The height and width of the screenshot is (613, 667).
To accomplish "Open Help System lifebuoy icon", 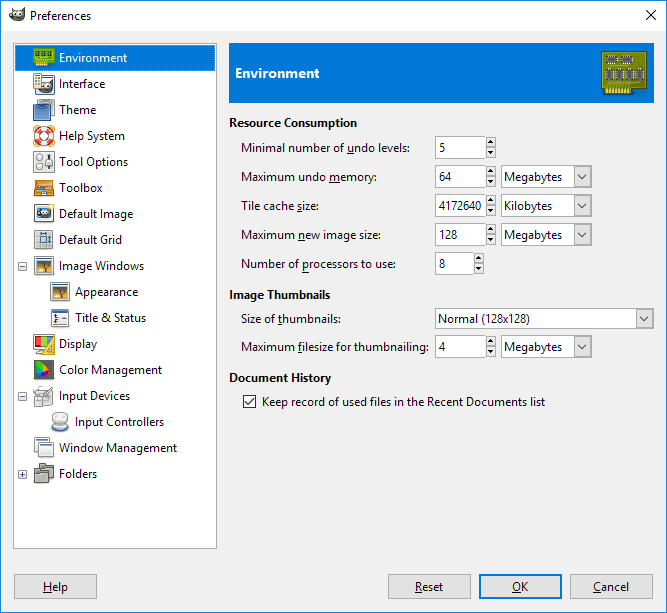I will click(x=44, y=136).
